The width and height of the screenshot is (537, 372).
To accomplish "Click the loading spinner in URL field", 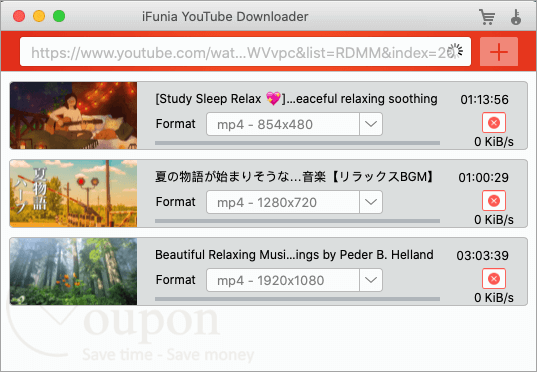I will [x=455, y=51].
